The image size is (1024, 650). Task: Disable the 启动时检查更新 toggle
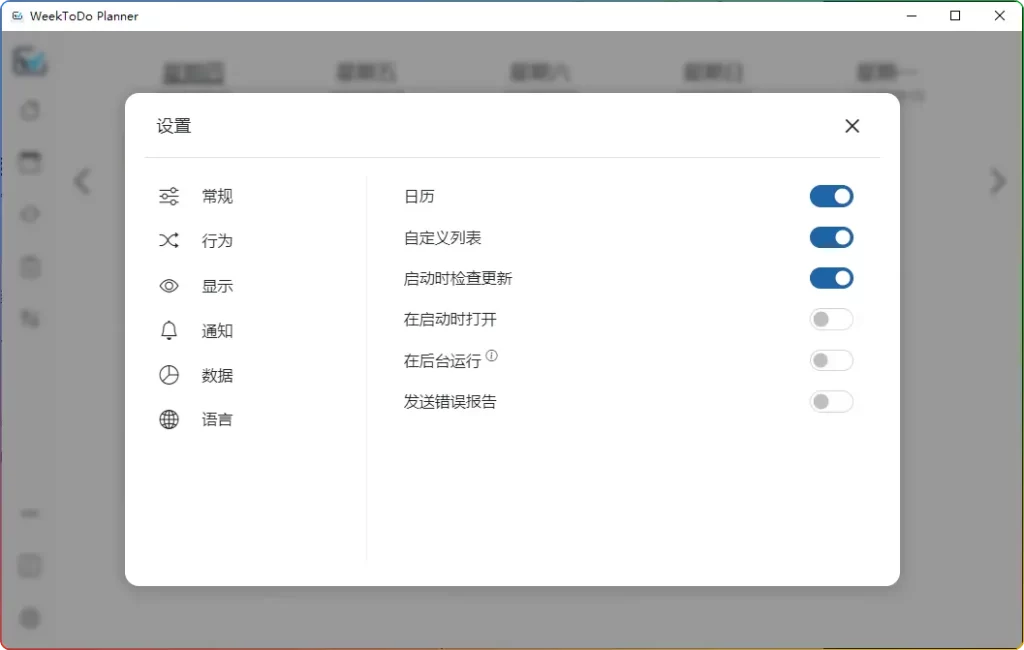[x=831, y=277]
